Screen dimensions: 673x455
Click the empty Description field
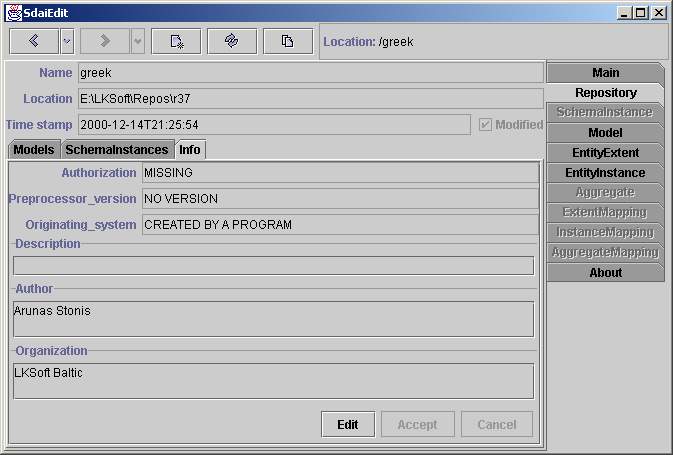pos(273,266)
